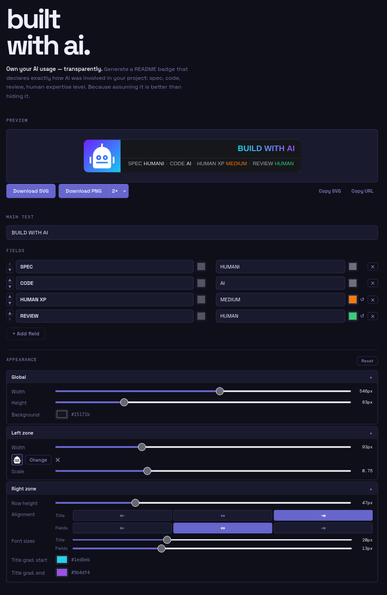Align title to the right
Viewport: 387px width, 595px height.
tap(323, 515)
